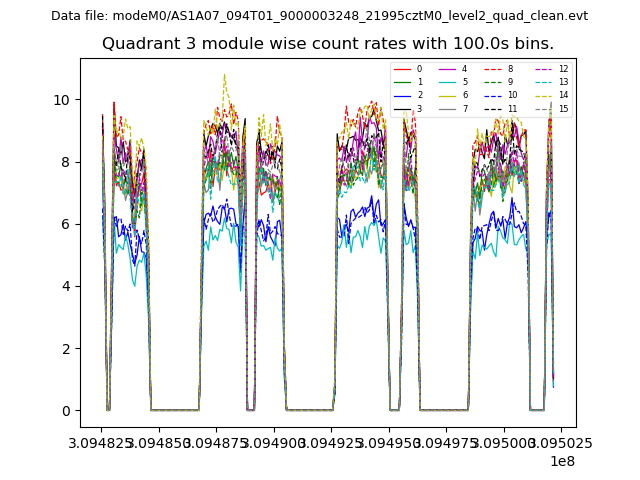This screenshot has height=480, width=640.
Task: Click the y-axis tick label 6
Action: pos(66,224)
